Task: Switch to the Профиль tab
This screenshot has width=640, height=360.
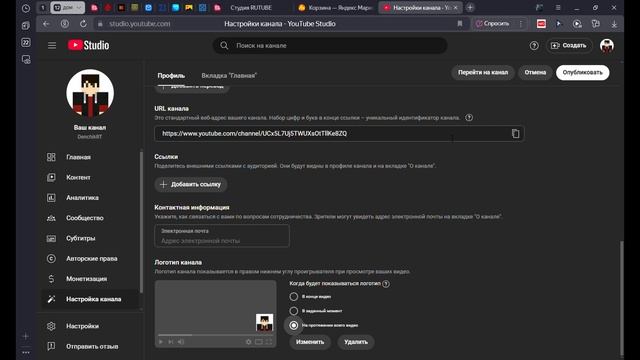Action: click(171, 76)
